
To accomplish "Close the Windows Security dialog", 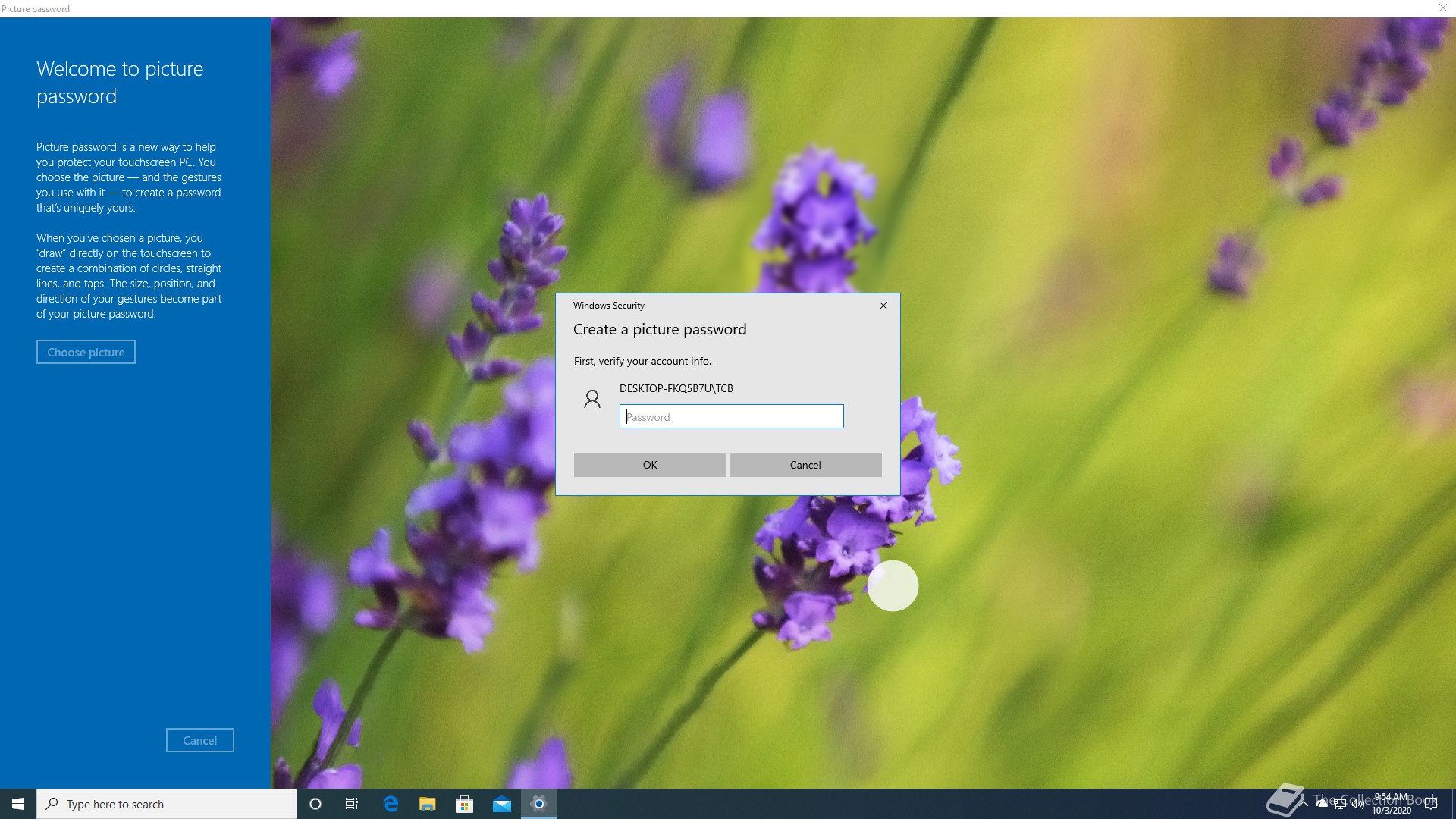I will [x=883, y=306].
